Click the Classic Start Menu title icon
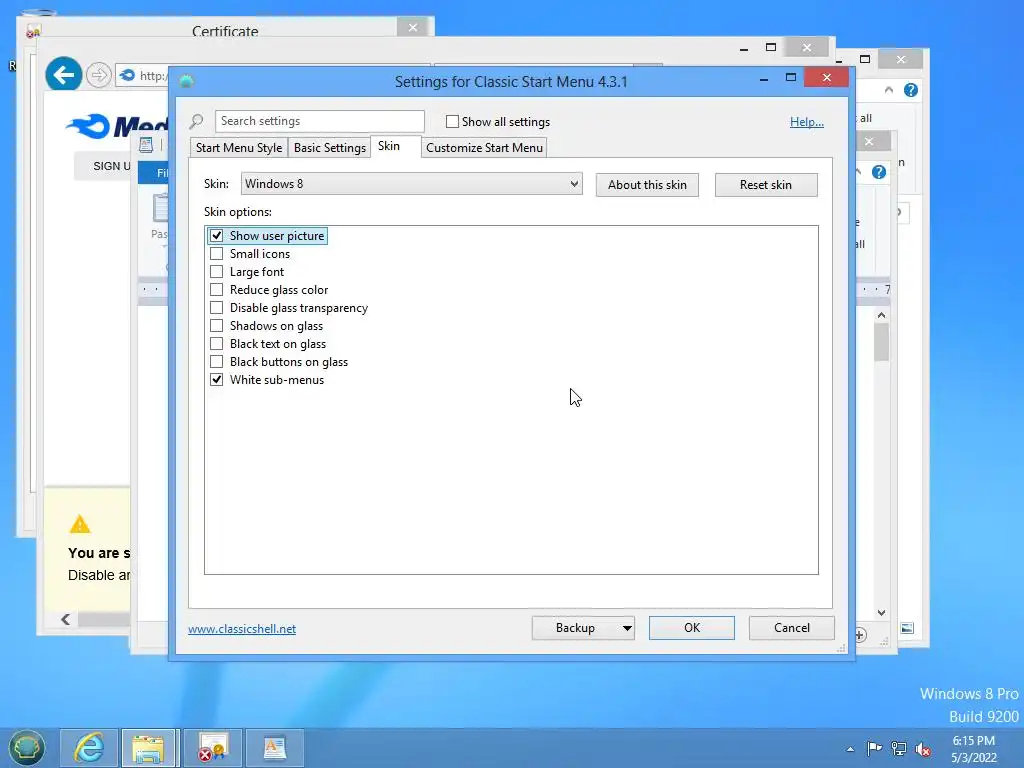Image resolution: width=1024 pixels, height=768 pixels. coord(186,81)
